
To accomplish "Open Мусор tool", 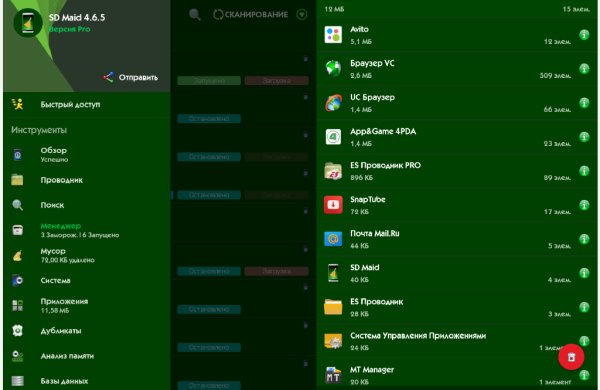I will tap(86, 255).
